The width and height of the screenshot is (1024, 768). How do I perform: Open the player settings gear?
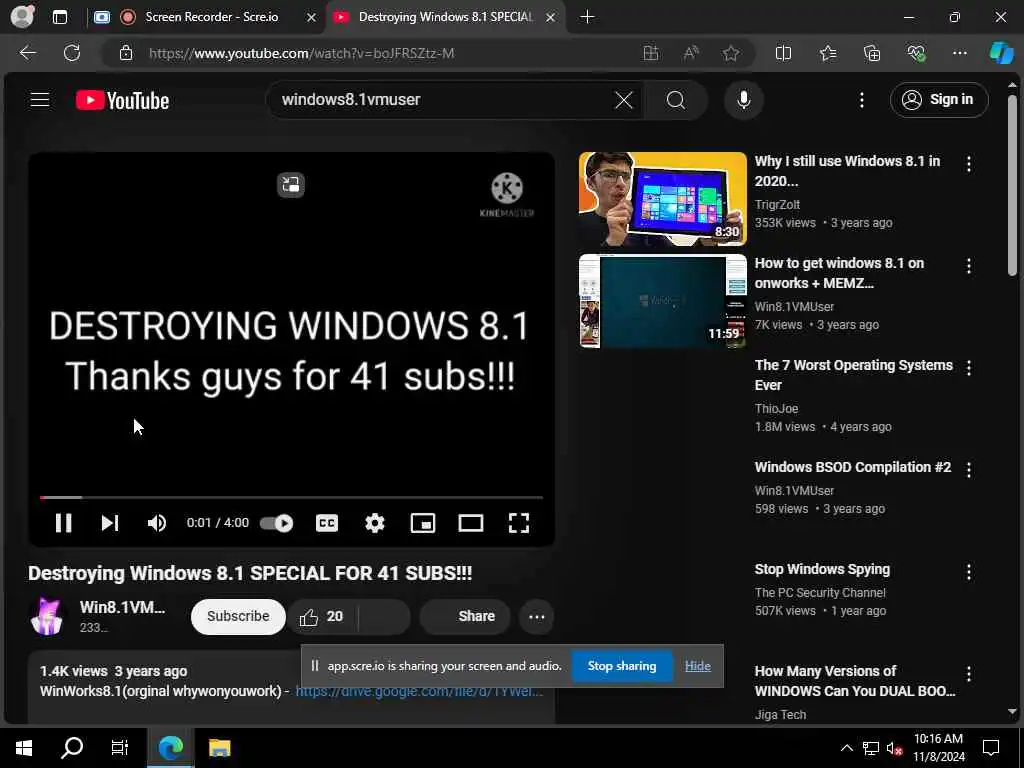tap(374, 522)
